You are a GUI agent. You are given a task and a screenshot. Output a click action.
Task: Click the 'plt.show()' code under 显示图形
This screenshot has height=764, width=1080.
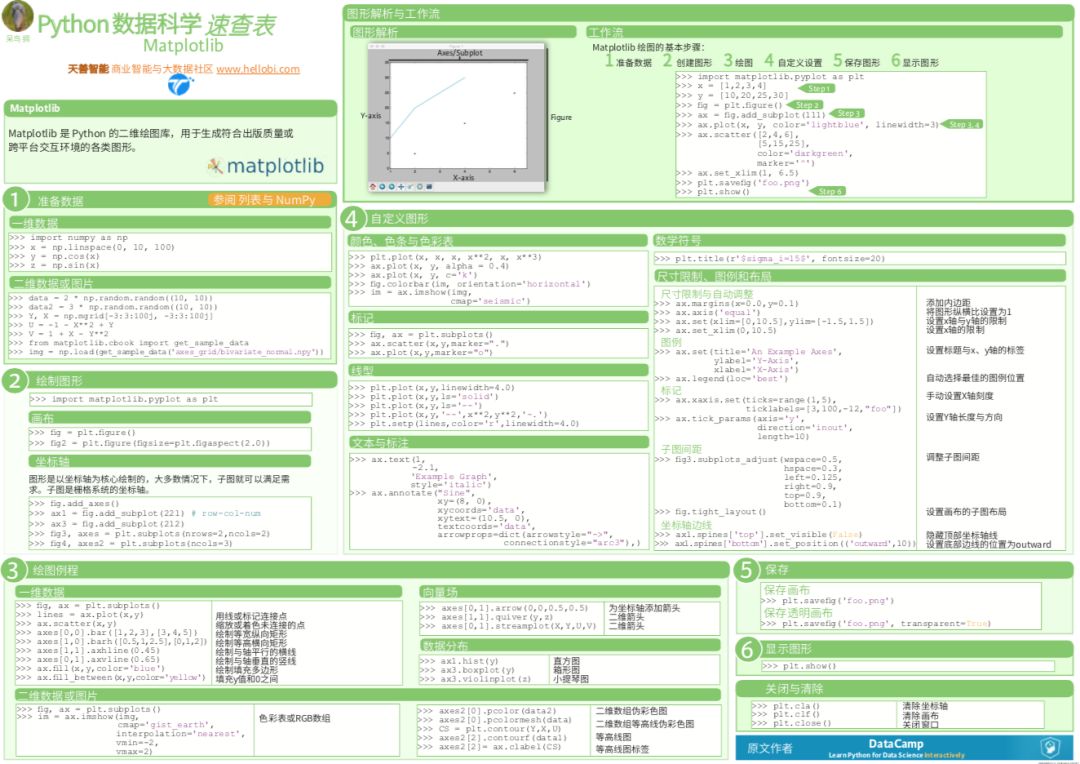(809, 666)
